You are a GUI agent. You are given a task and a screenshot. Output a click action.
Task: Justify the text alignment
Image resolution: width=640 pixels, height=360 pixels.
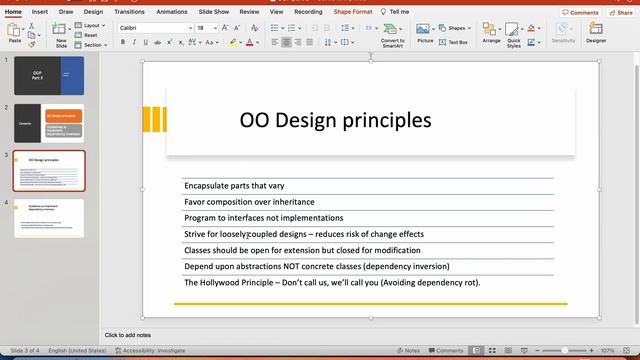310,42
